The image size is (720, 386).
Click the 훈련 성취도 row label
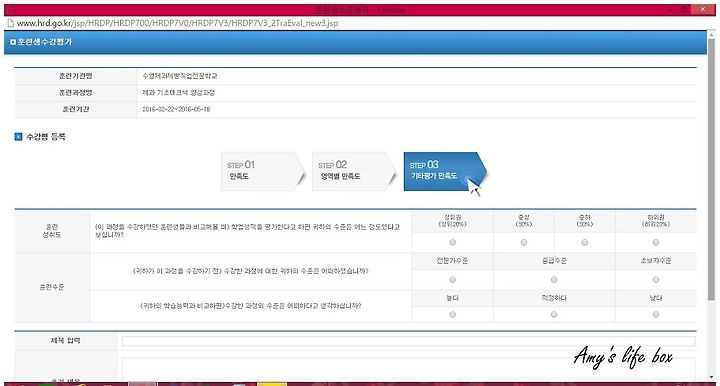click(52, 231)
